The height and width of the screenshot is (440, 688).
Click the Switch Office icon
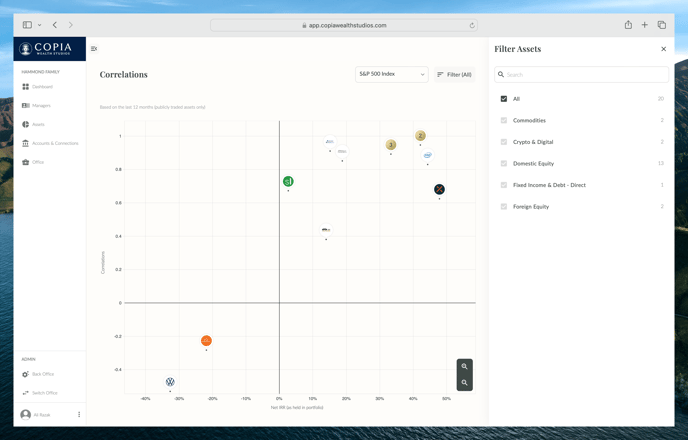[x=26, y=393]
